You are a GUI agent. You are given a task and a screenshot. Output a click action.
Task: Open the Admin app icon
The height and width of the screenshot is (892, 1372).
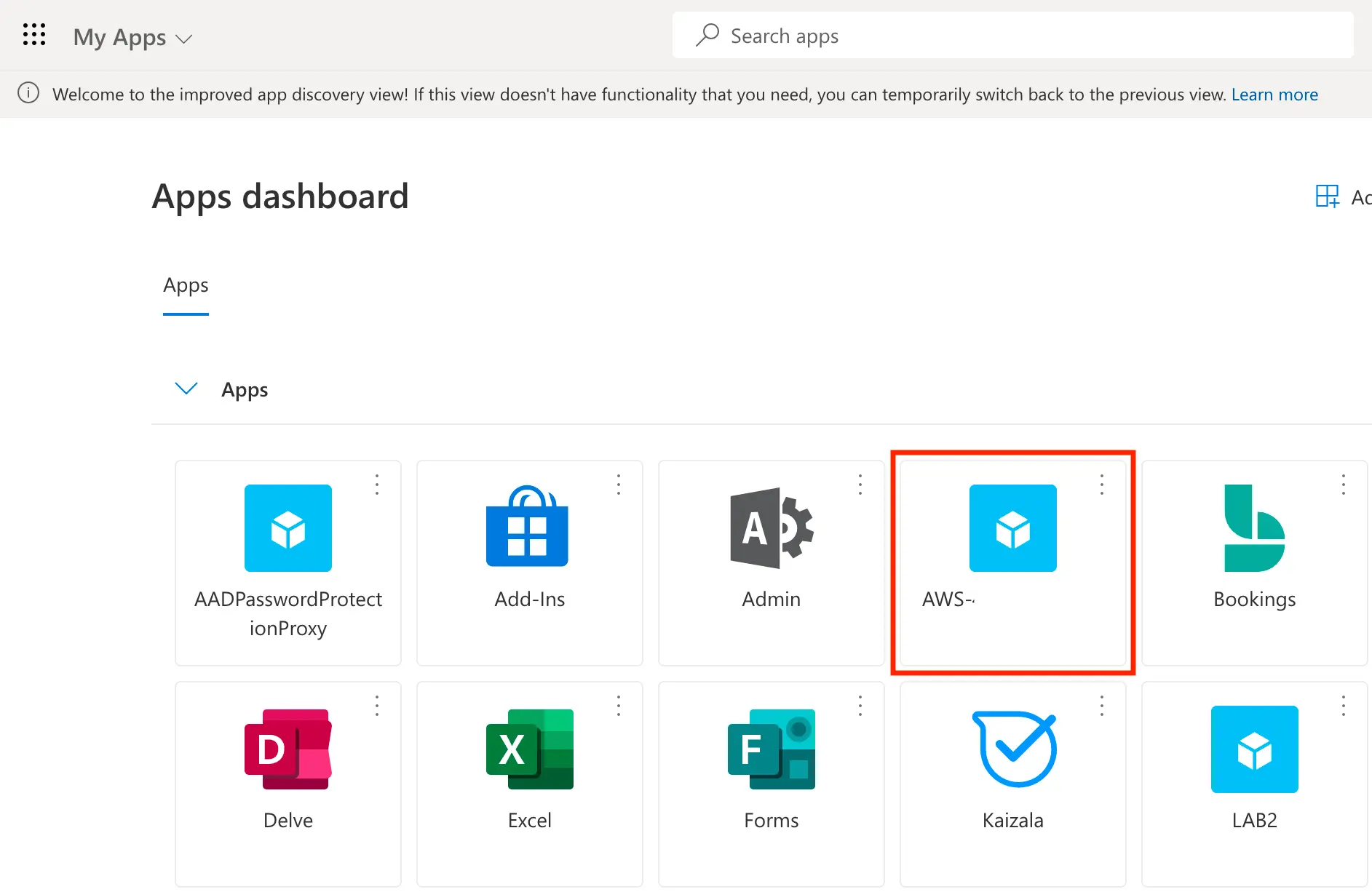pos(771,528)
